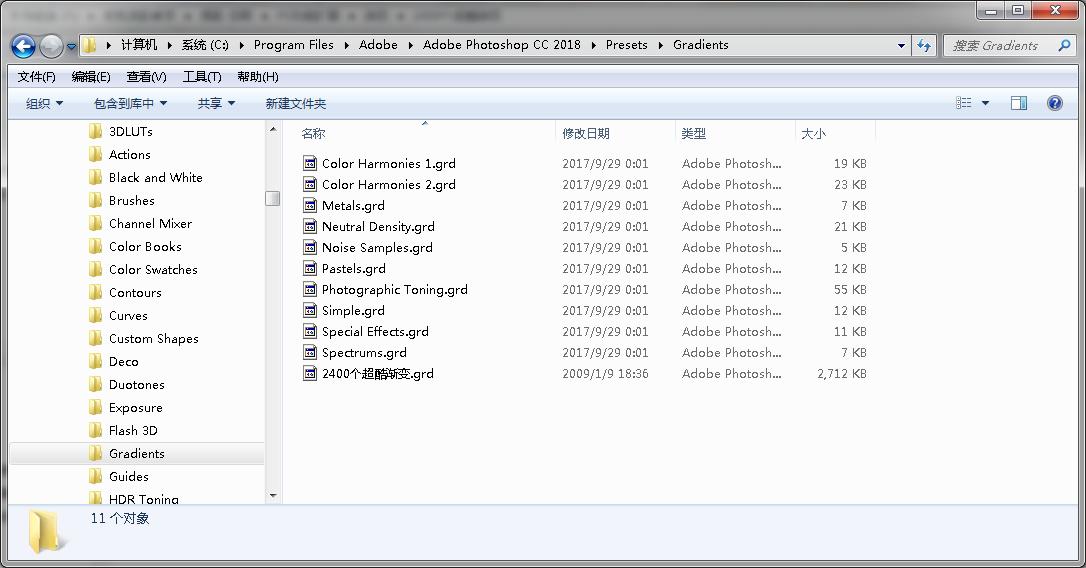The image size is (1086, 568).
Task: Click the Adobe Photoshop CC 2018 breadcrumb
Action: pos(501,45)
